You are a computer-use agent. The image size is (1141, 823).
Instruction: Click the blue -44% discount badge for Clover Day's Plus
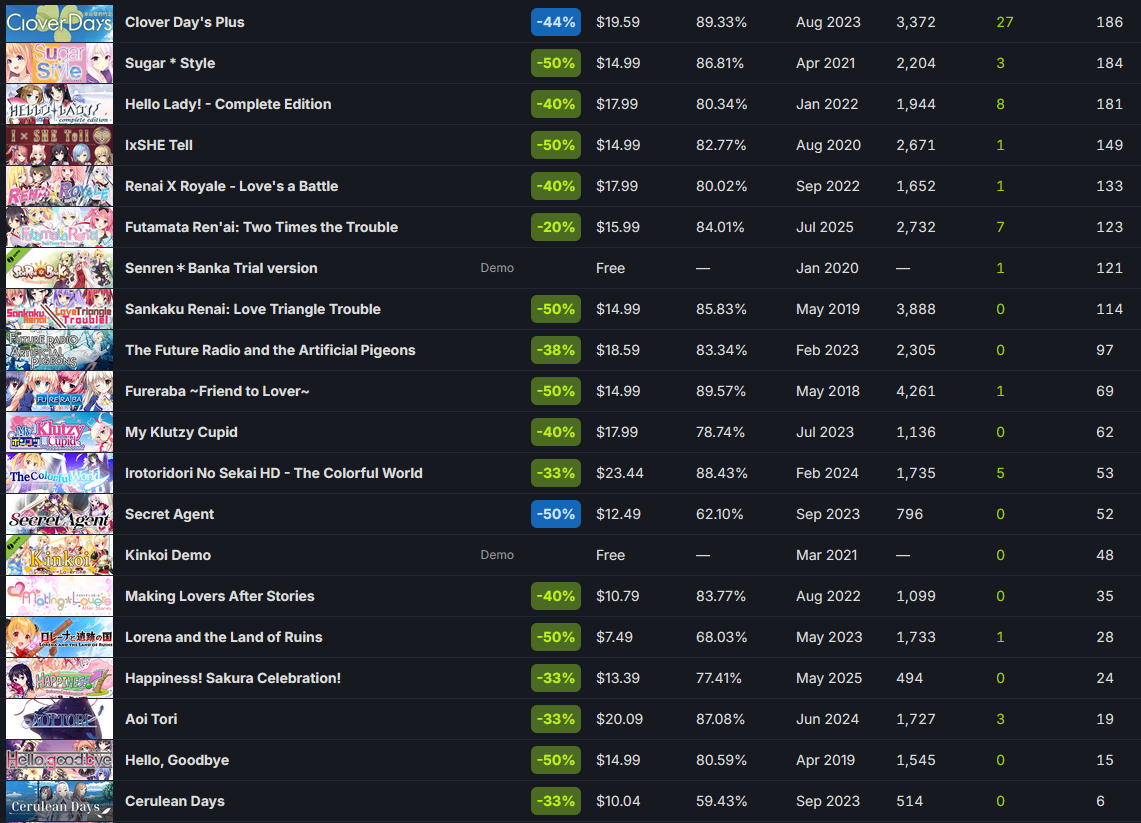(x=556, y=23)
